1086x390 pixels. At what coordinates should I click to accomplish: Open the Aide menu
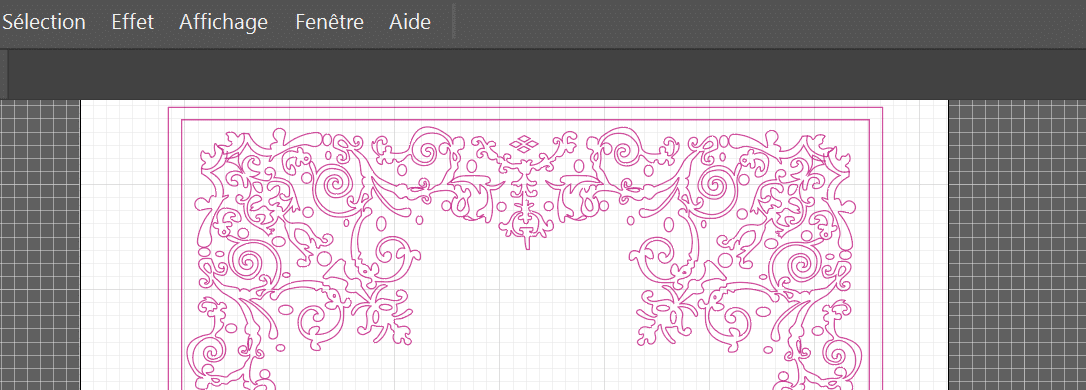pyautogui.click(x=410, y=22)
